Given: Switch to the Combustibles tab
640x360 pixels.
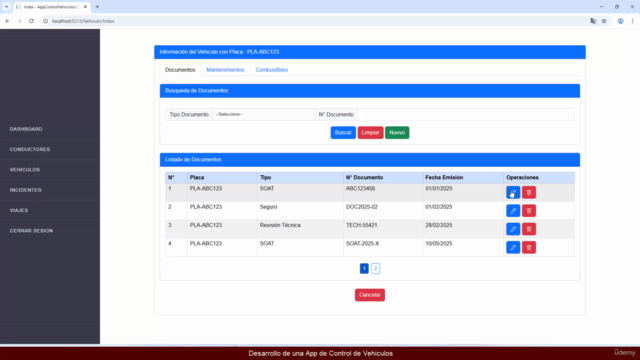Looking at the screenshot, I should coord(272,70).
